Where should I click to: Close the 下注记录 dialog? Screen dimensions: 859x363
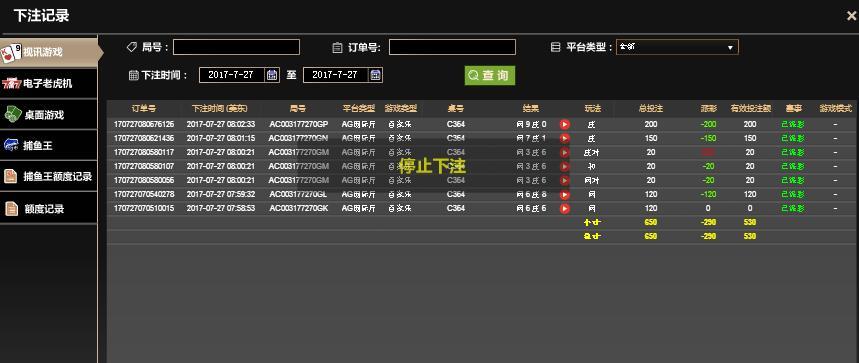(x=852, y=16)
